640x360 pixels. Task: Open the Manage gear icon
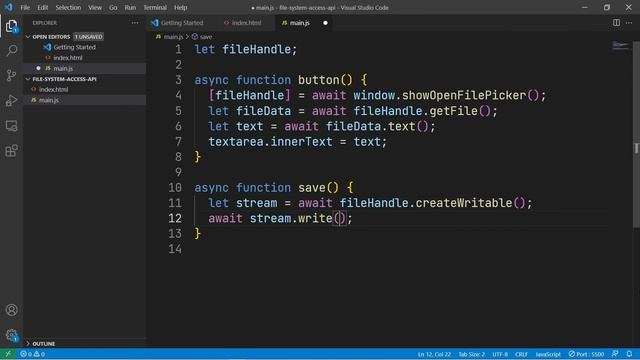click(x=11, y=336)
